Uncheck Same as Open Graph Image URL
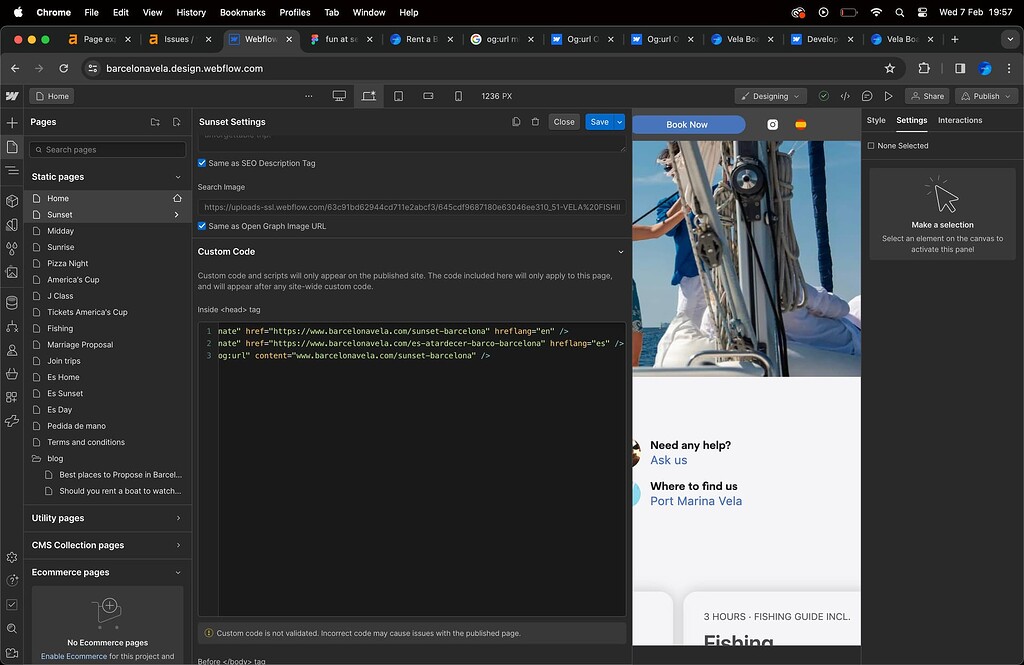Screen dimensions: 1024x665 [x=204, y=226]
